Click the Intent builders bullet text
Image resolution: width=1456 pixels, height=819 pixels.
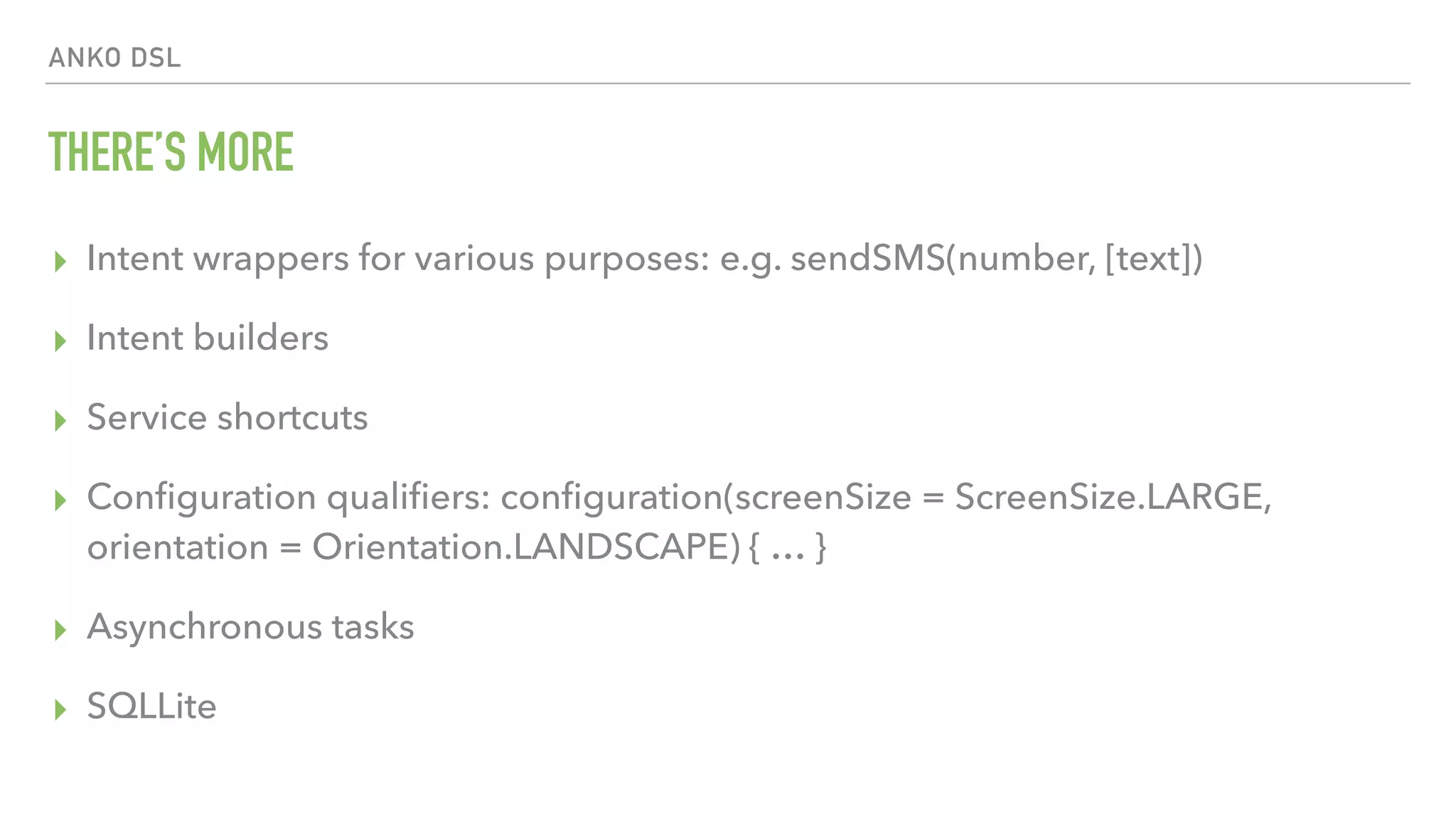pyautogui.click(x=208, y=338)
